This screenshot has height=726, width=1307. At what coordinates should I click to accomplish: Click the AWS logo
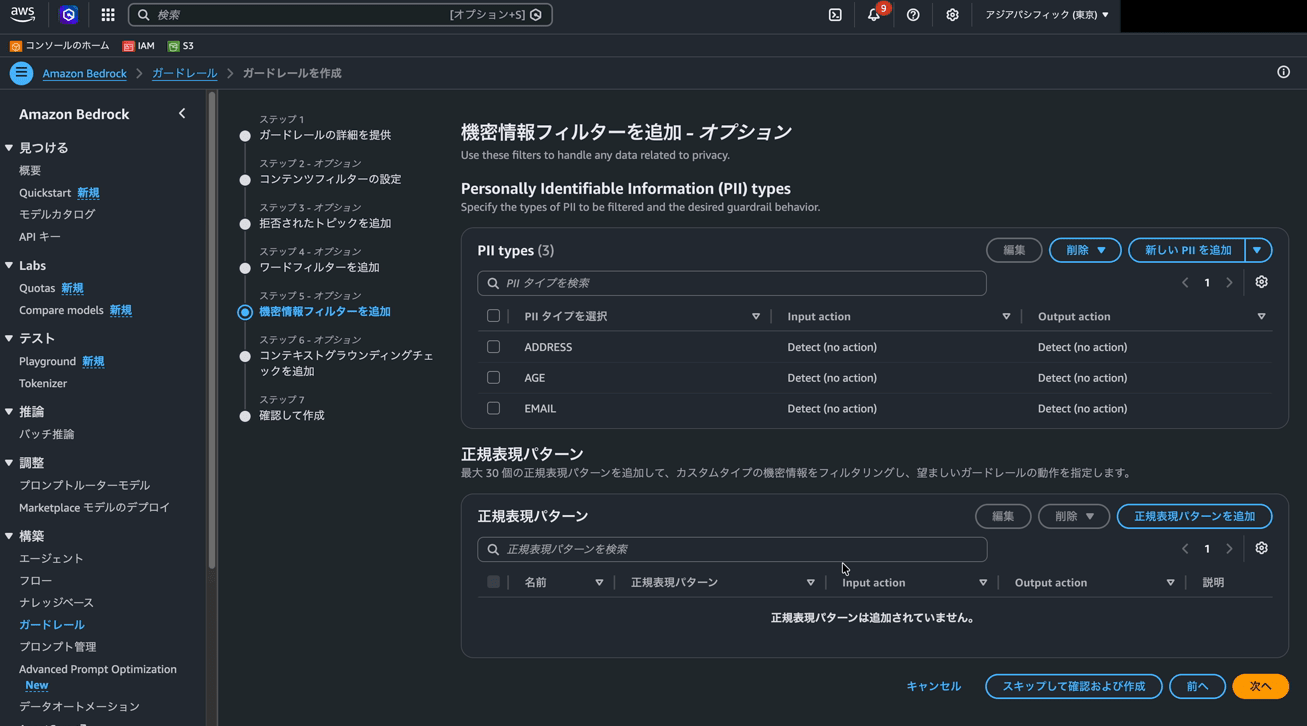coord(22,14)
